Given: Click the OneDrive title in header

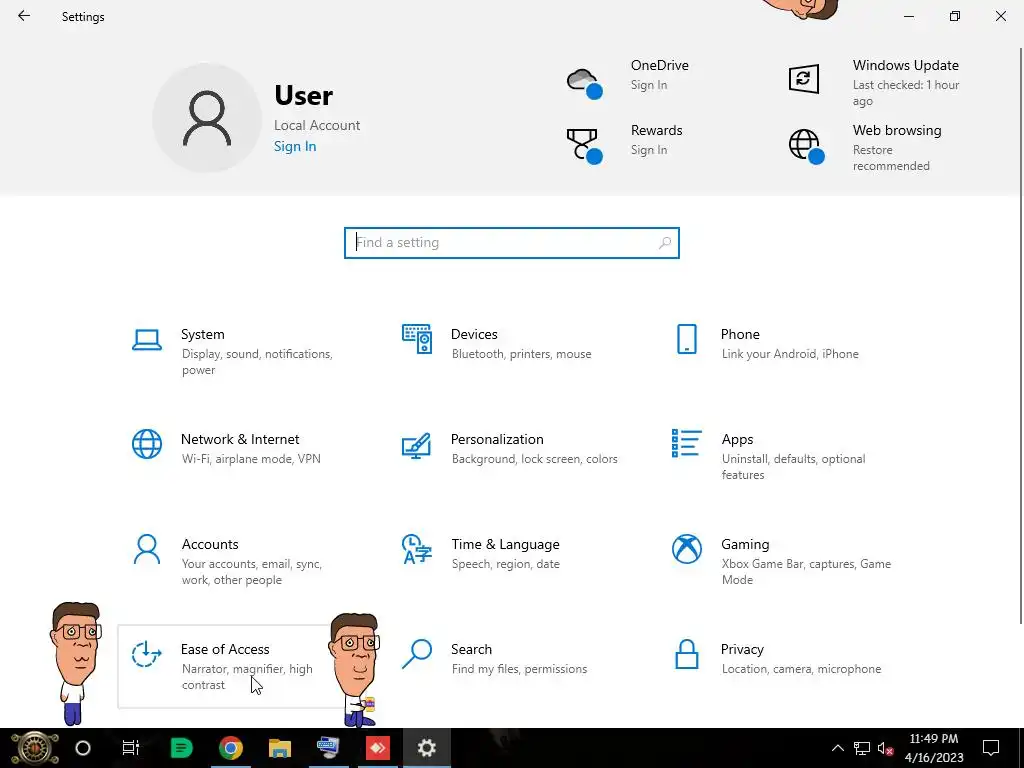Looking at the screenshot, I should 660,65.
